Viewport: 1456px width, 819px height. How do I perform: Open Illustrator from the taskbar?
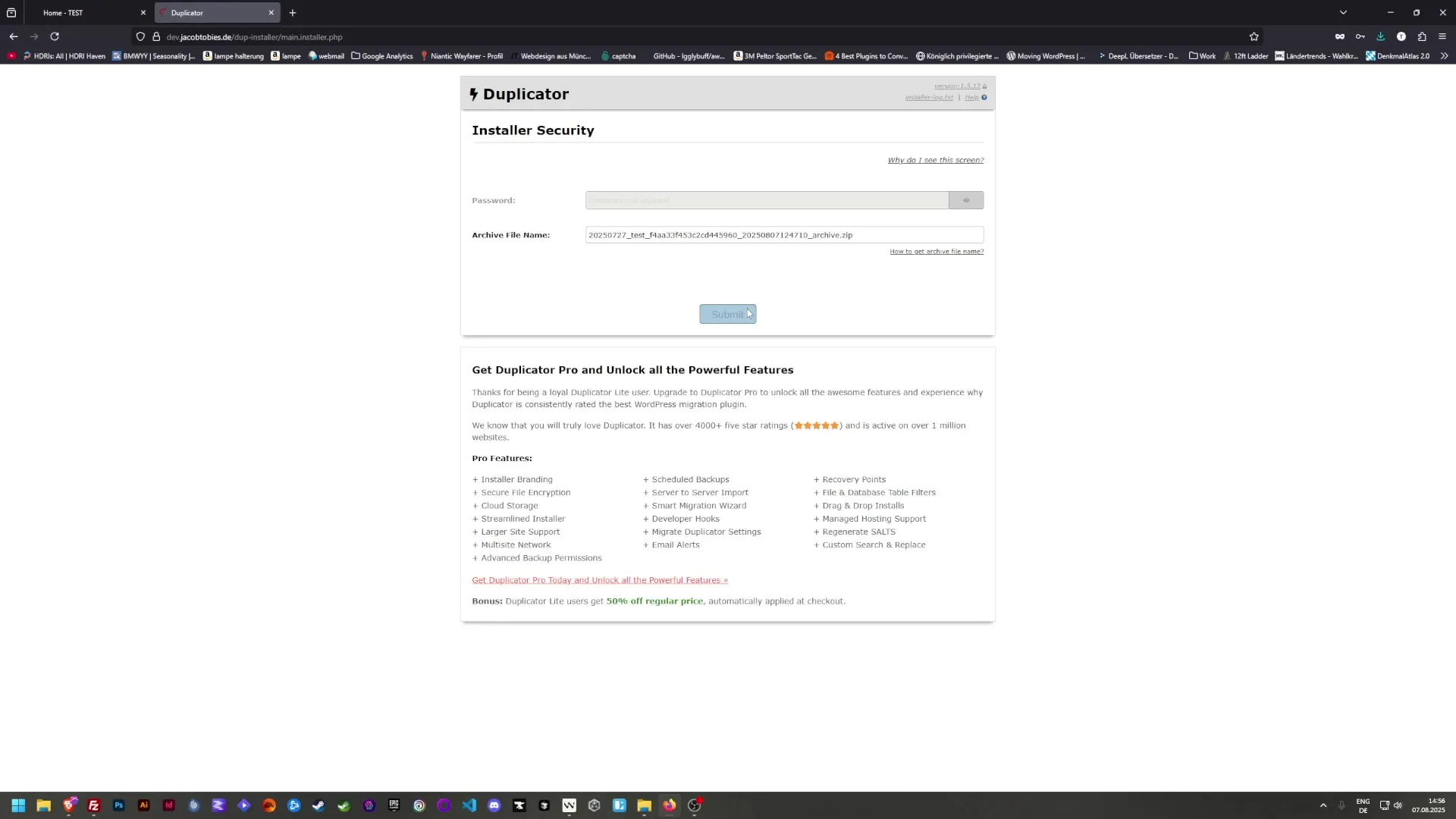point(143,805)
